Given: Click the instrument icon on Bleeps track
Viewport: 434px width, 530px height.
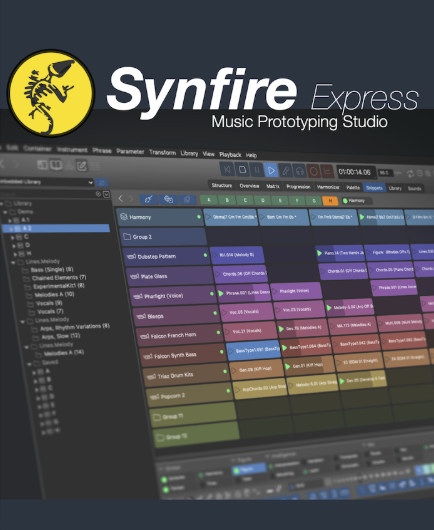Looking at the screenshot, I should click(x=141, y=316).
